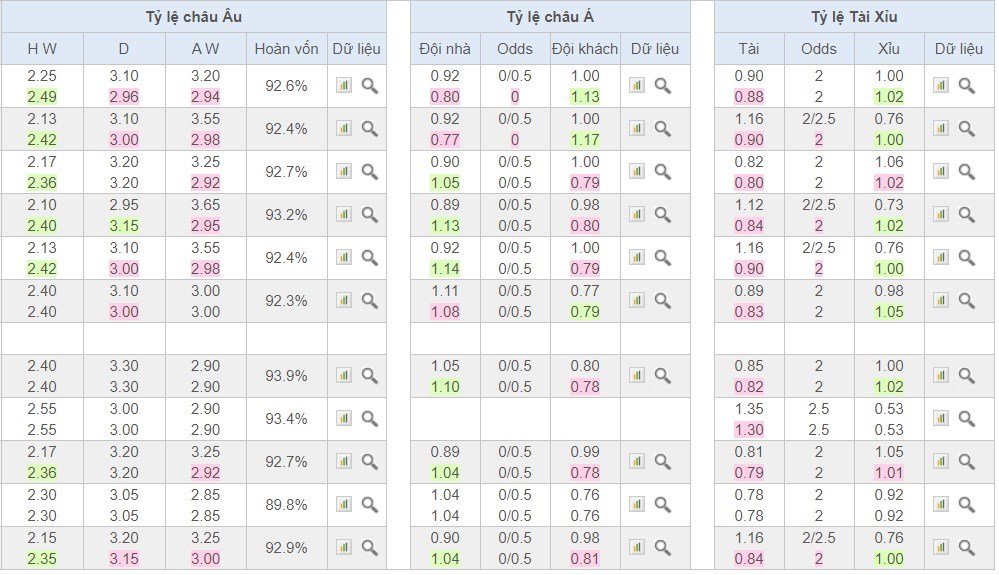Click the green highlighted 2.49 odds cell
This screenshot has height=575, width=999.
[42, 97]
